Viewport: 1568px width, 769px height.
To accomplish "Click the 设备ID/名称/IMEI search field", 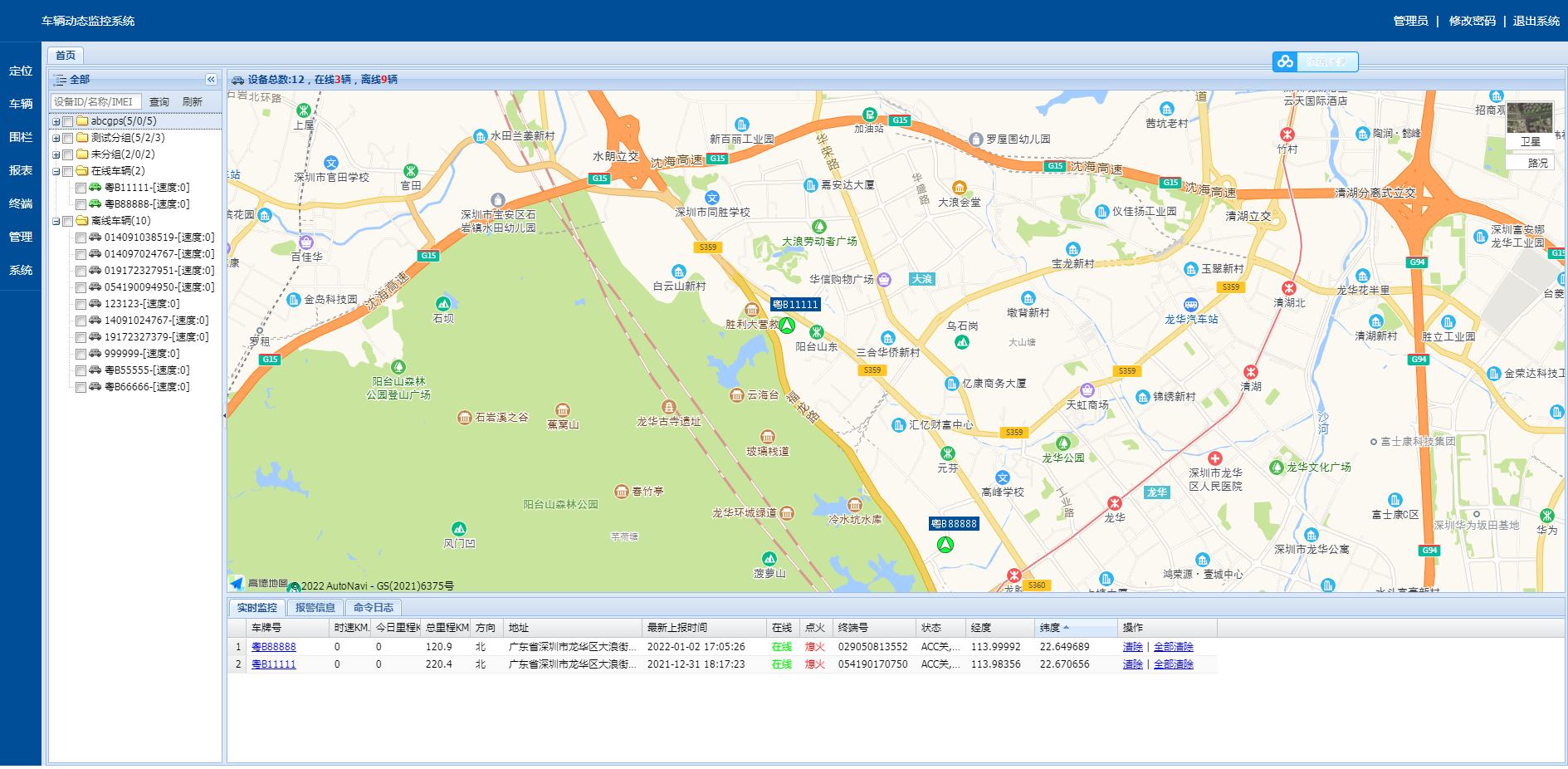I will (95, 102).
